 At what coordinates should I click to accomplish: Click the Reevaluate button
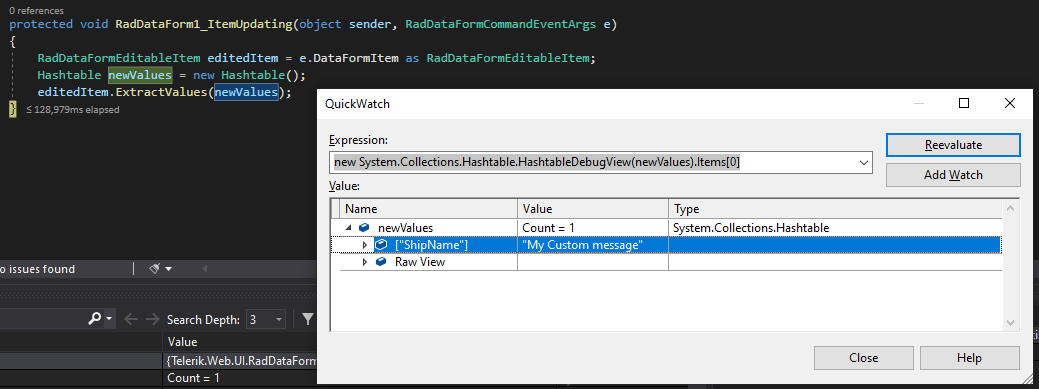953,145
